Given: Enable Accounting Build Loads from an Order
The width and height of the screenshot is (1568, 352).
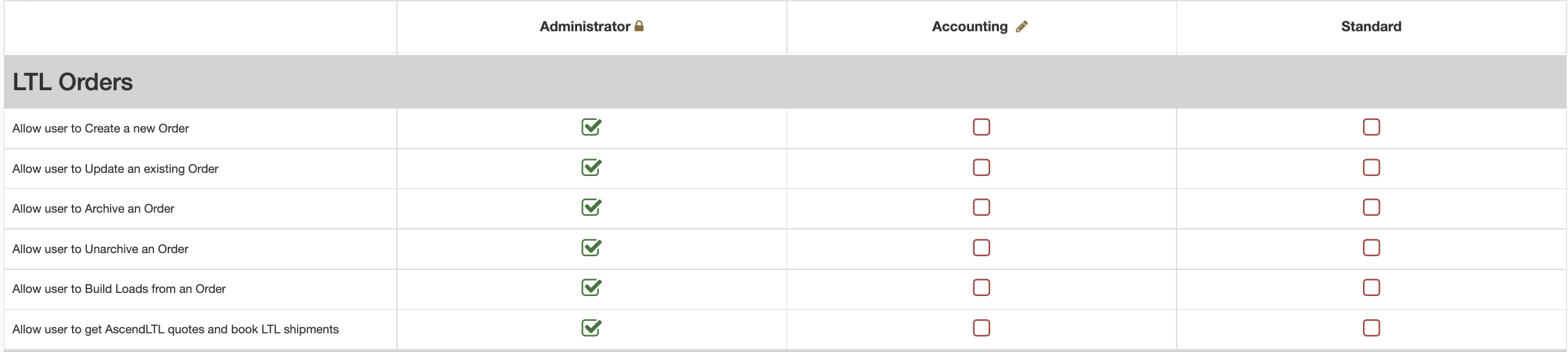Looking at the screenshot, I should pos(982,287).
